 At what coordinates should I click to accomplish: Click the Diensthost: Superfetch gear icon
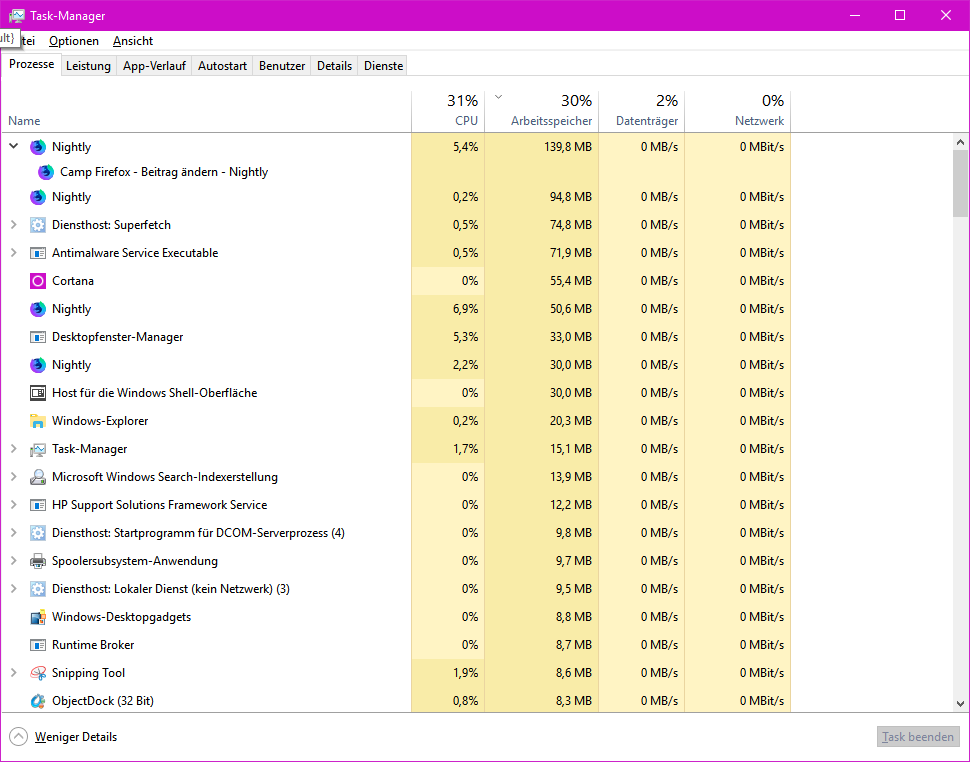[x=38, y=225]
